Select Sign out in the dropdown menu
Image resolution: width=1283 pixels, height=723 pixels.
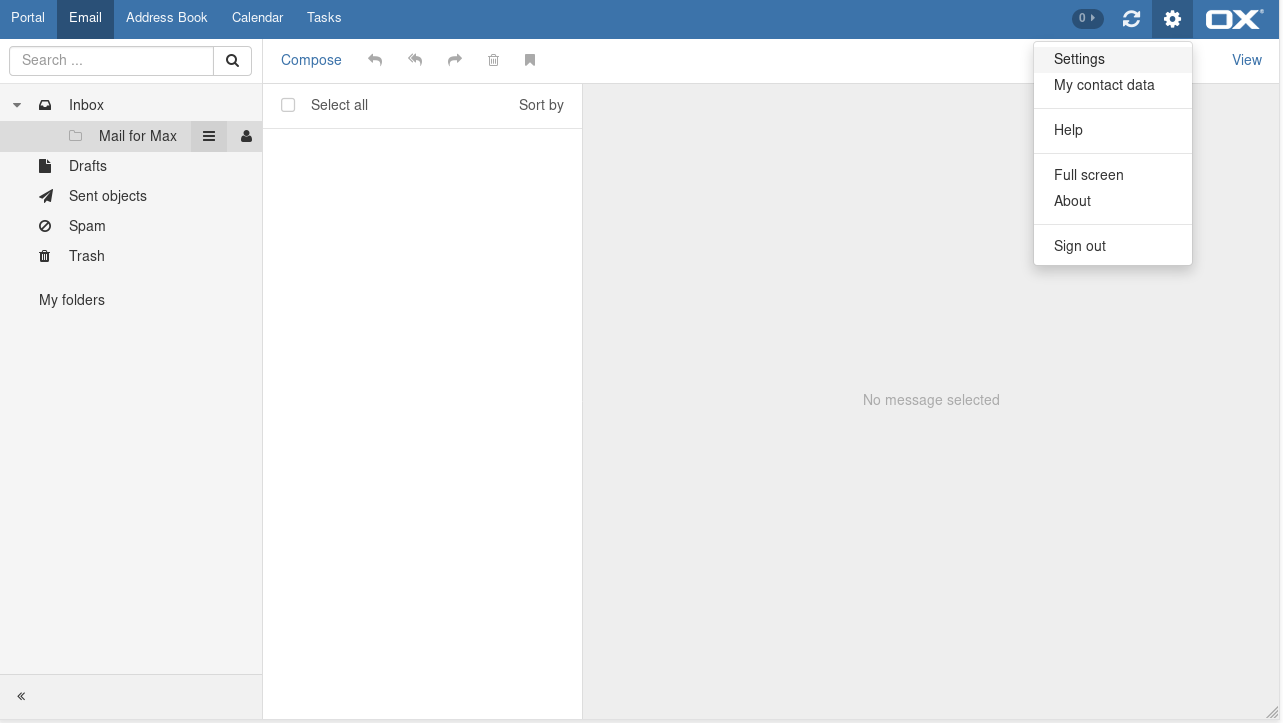tap(1080, 246)
